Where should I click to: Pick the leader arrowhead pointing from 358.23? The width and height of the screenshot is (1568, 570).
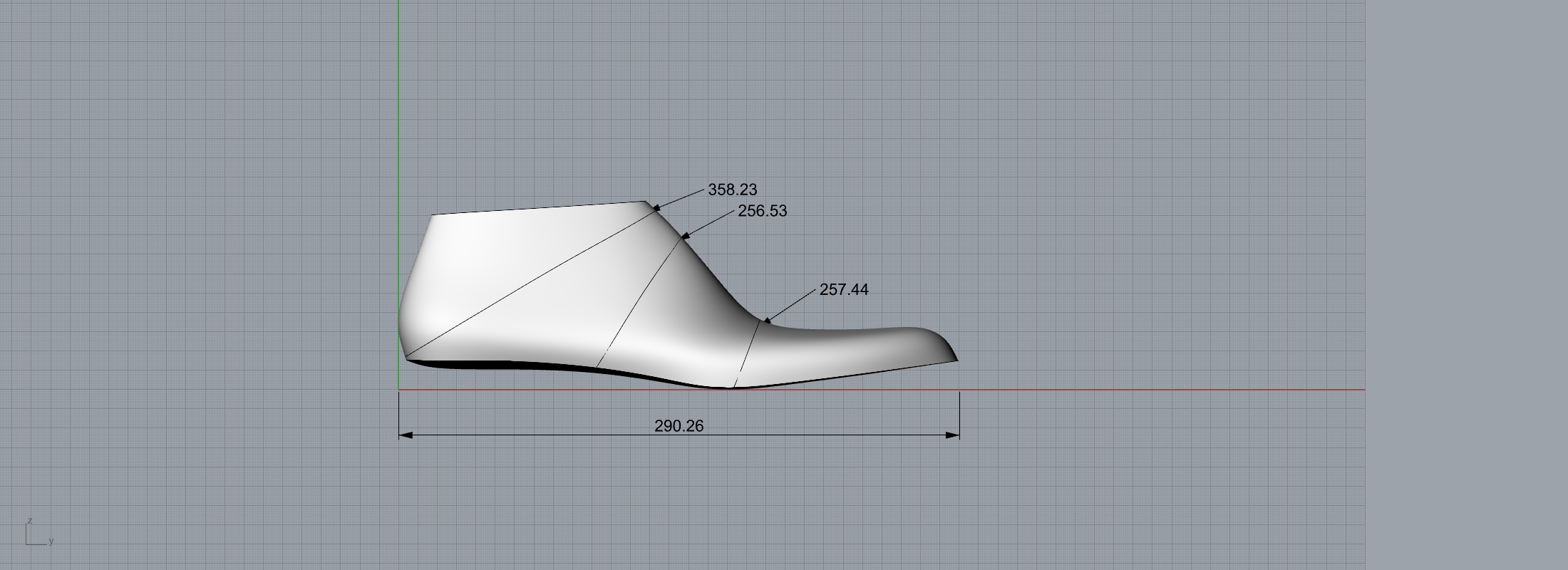[x=656, y=208]
